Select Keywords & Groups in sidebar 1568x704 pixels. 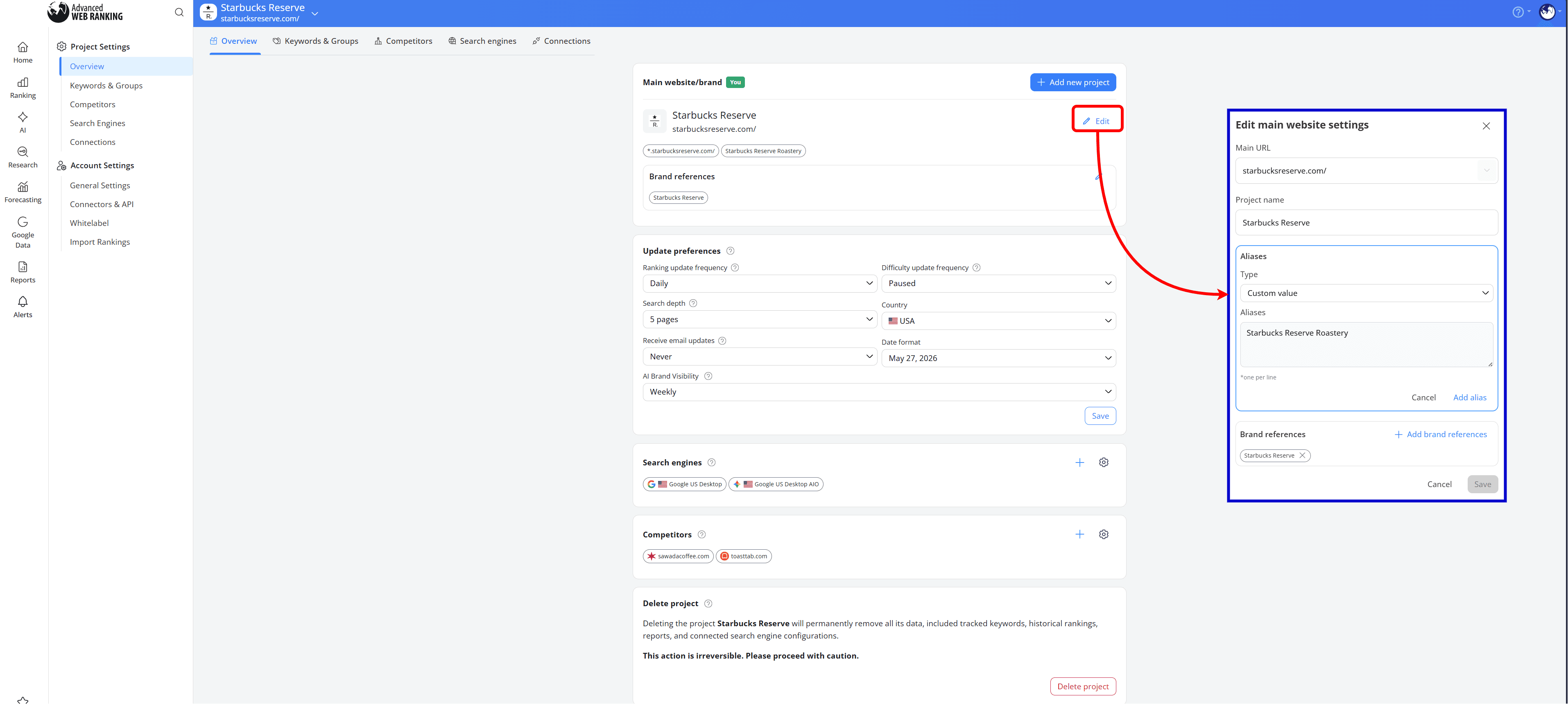106,86
